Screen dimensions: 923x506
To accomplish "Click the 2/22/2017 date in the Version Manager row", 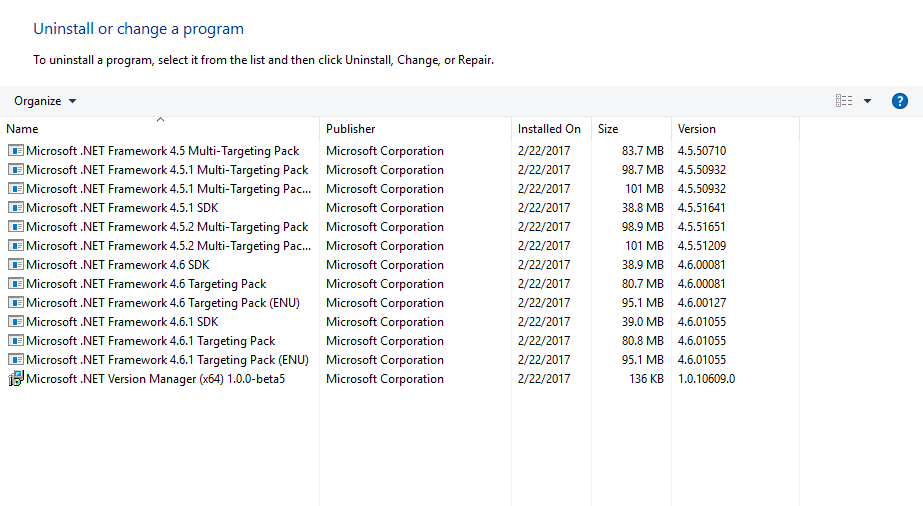I will tap(544, 378).
